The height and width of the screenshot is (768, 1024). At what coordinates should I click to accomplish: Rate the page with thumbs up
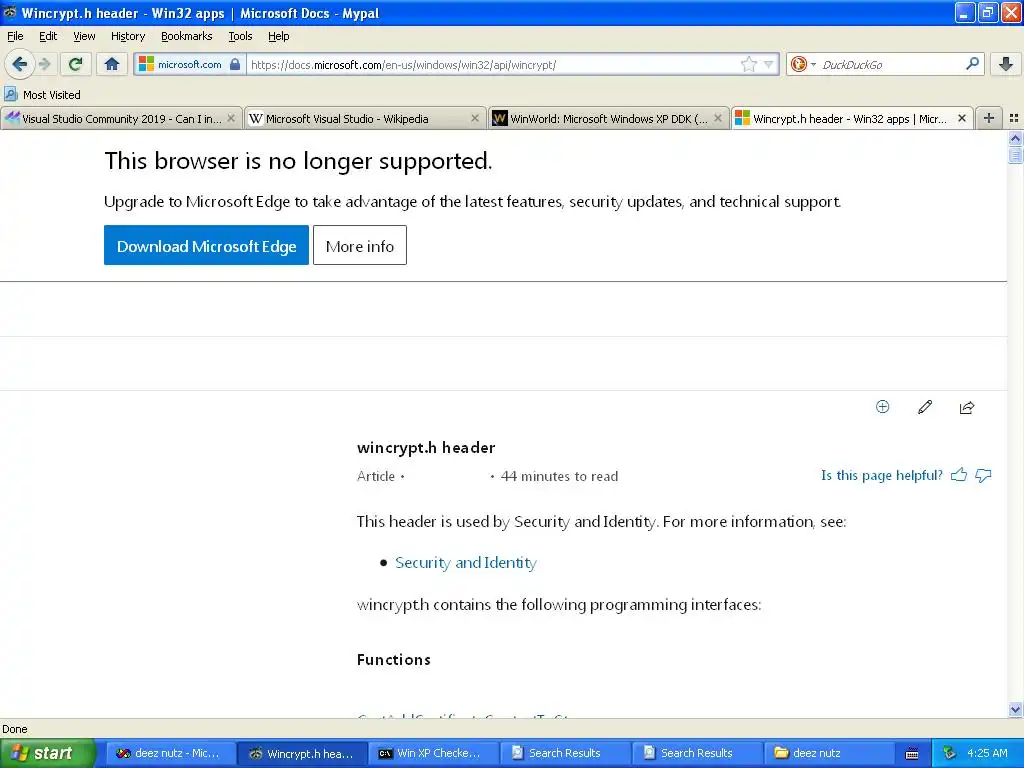[959, 475]
